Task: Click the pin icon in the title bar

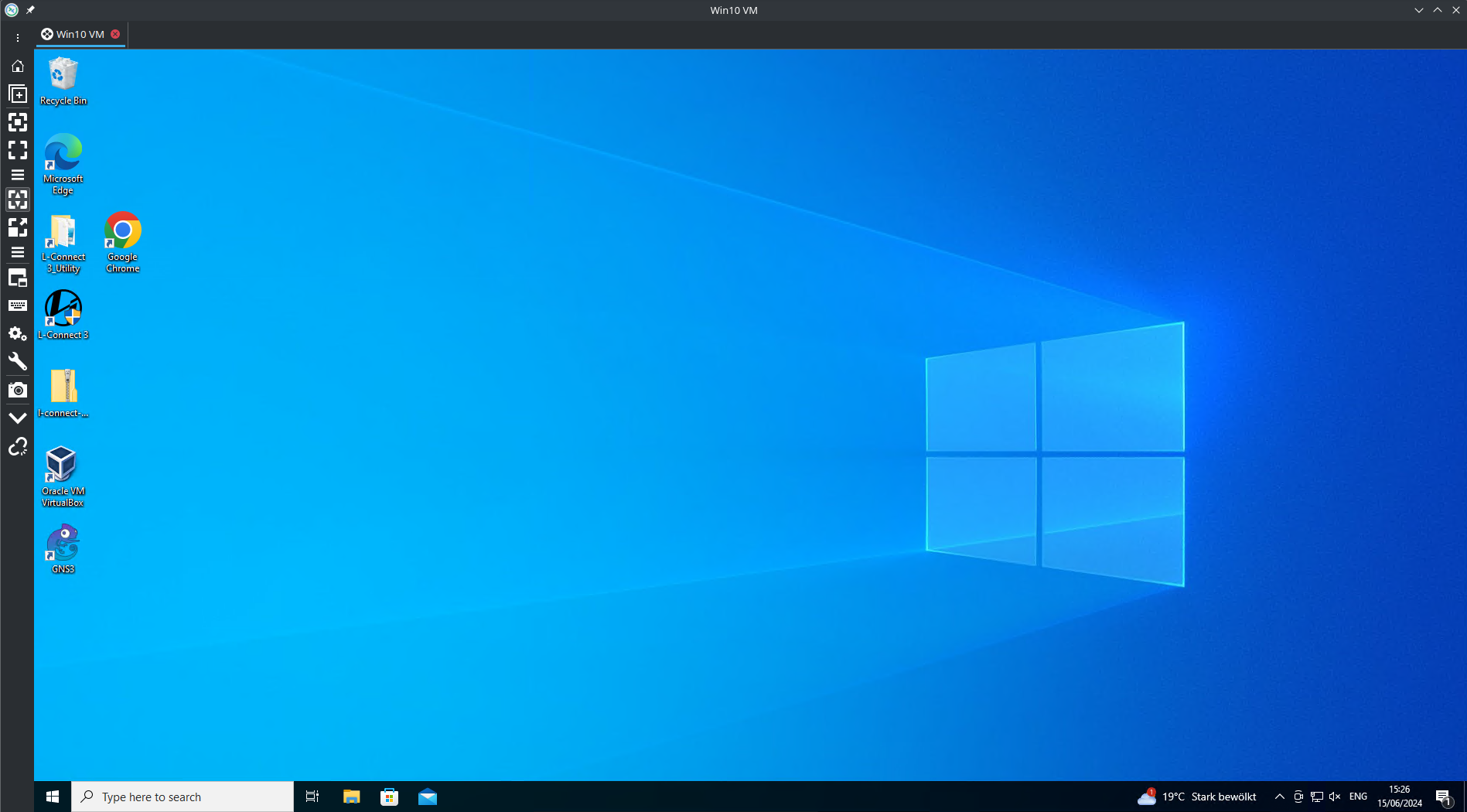Action: (x=30, y=10)
